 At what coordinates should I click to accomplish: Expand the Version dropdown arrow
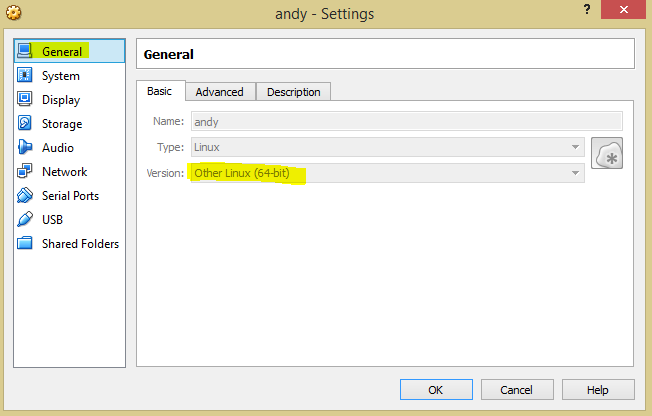(575, 173)
